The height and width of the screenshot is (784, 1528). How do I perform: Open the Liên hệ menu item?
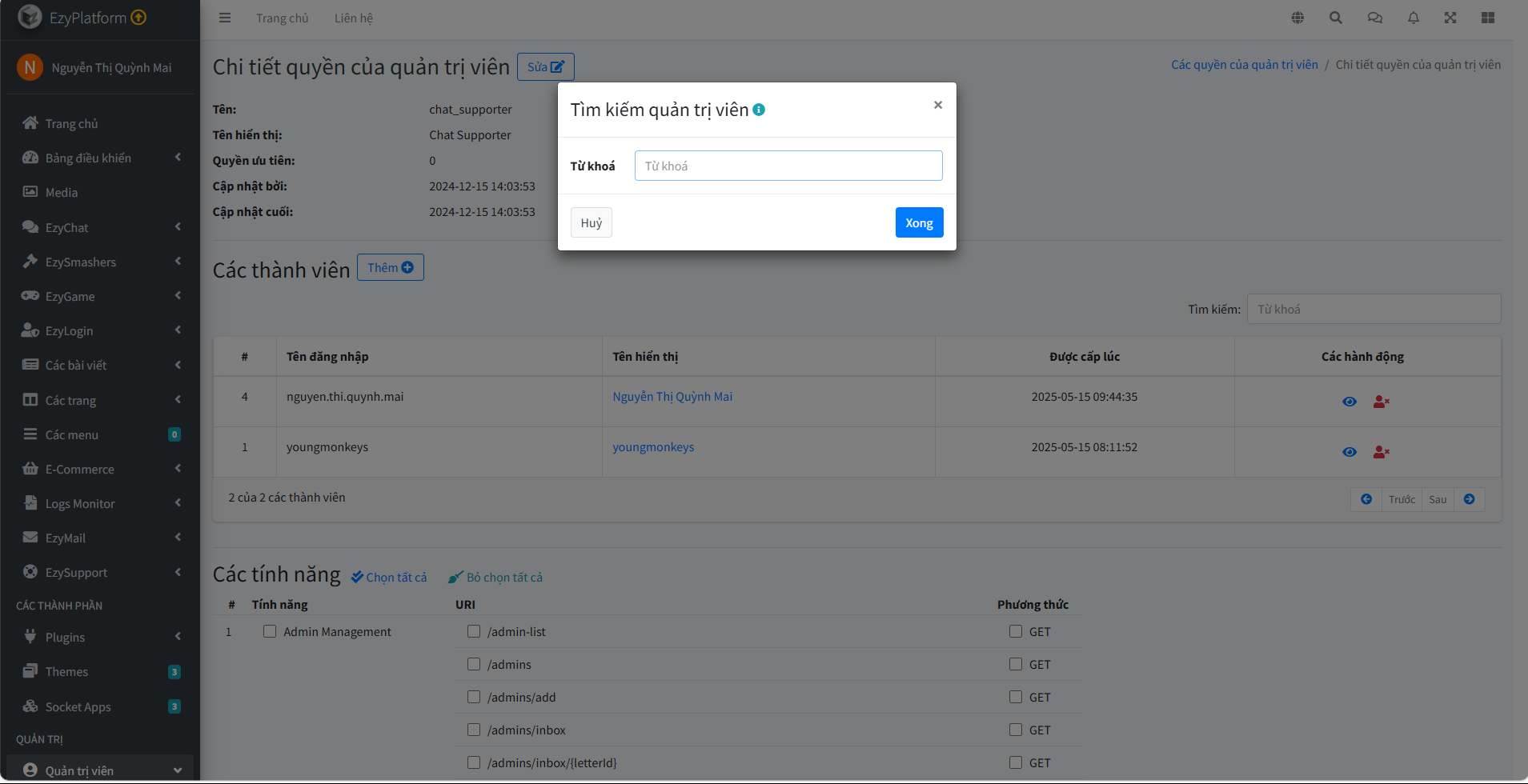[x=353, y=17]
